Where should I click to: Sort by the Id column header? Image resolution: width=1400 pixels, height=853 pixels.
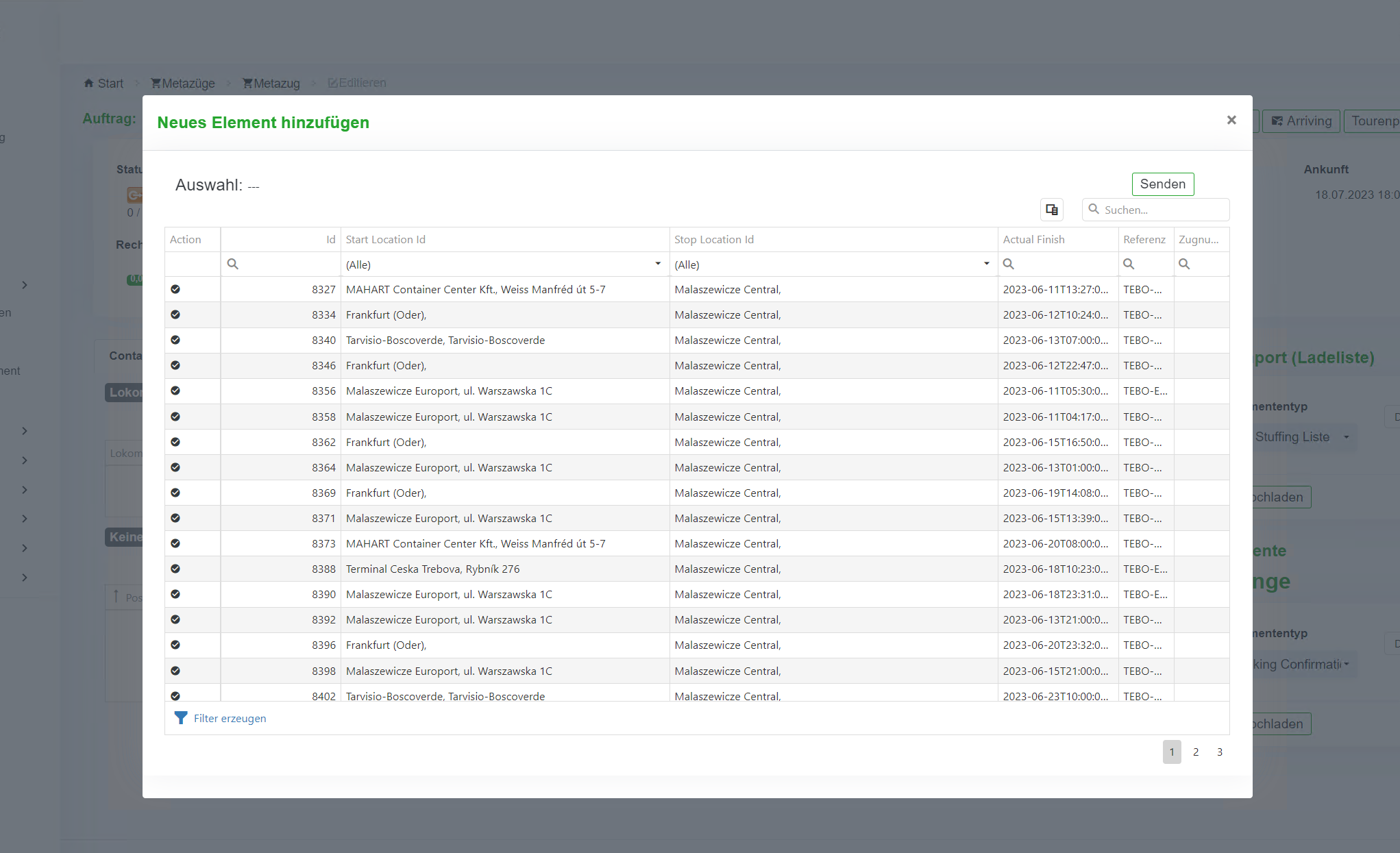330,240
